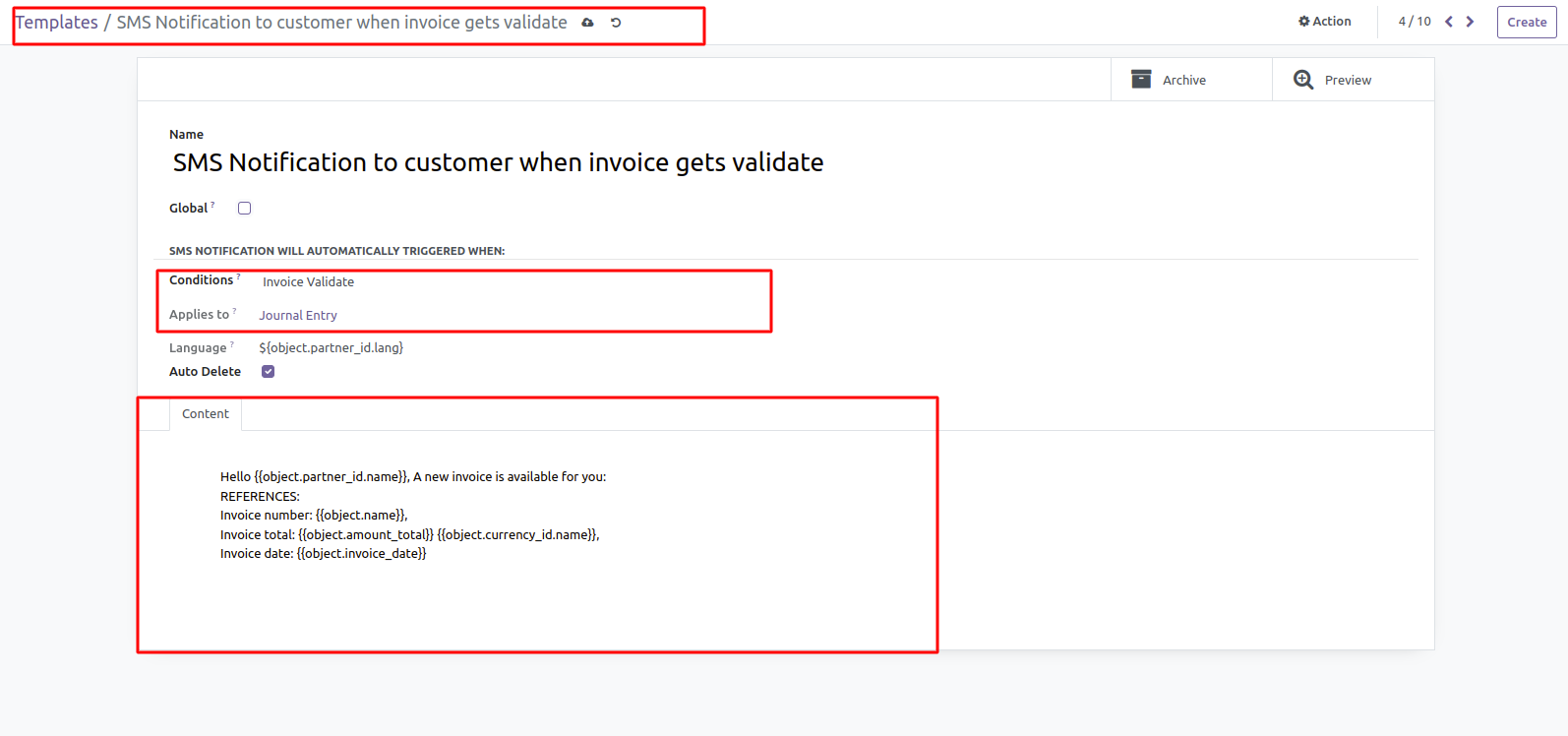Discard changes using the undo arrow icon

(x=616, y=23)
